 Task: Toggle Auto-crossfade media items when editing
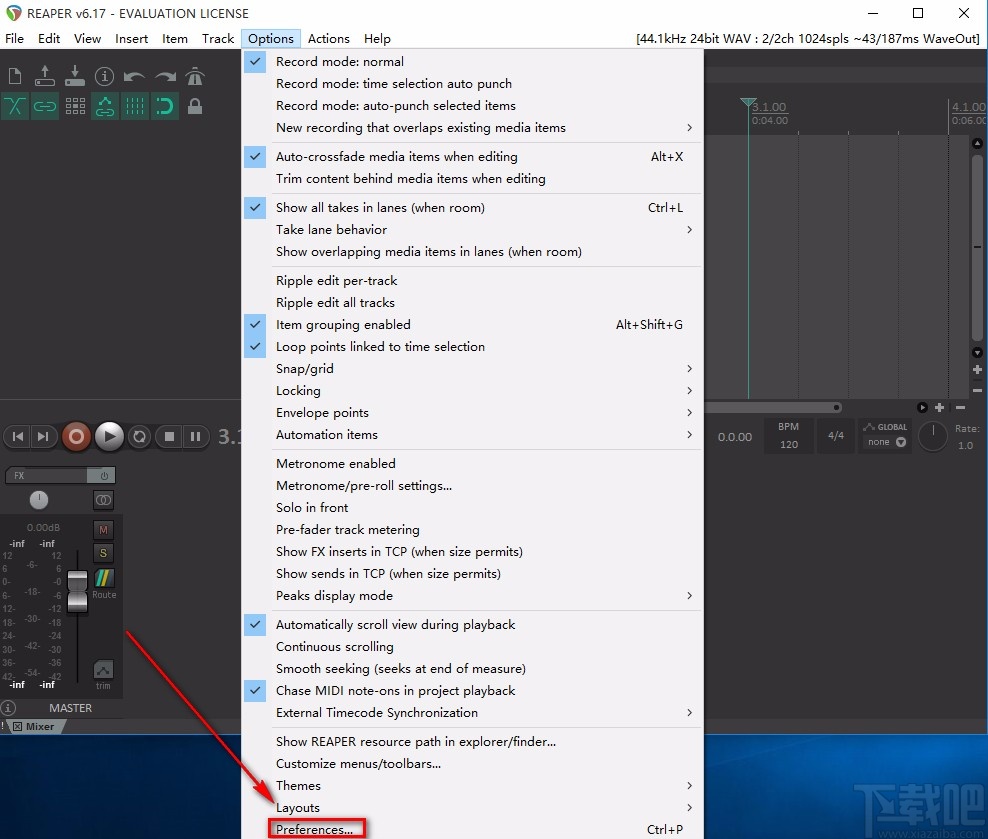473,157
